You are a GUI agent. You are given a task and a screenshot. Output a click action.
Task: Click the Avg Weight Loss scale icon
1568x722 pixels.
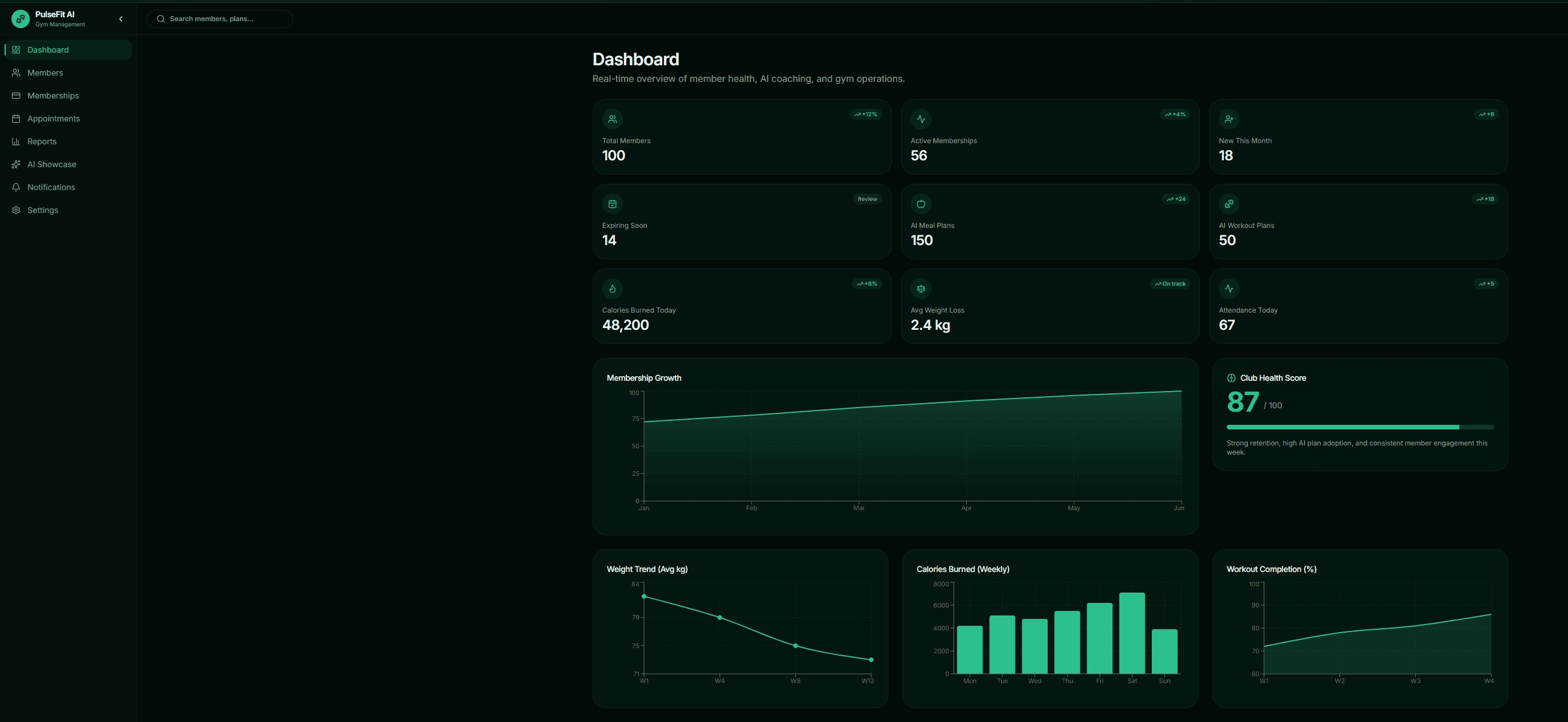pyautogui.click(x=921, y=289)
